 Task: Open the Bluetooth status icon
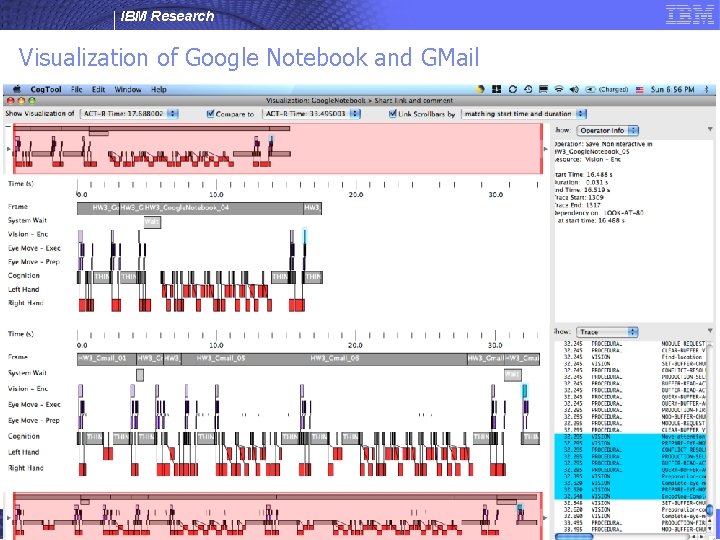[x=707, y=90]
